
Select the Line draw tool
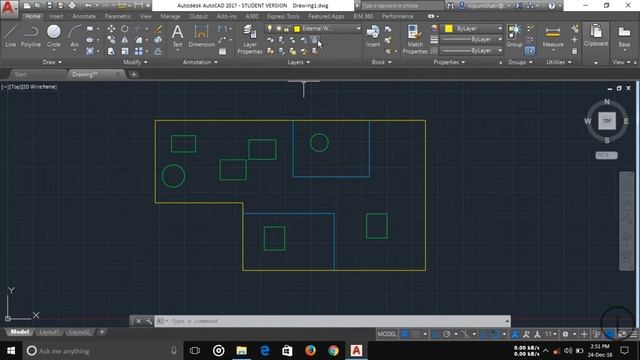11,36
